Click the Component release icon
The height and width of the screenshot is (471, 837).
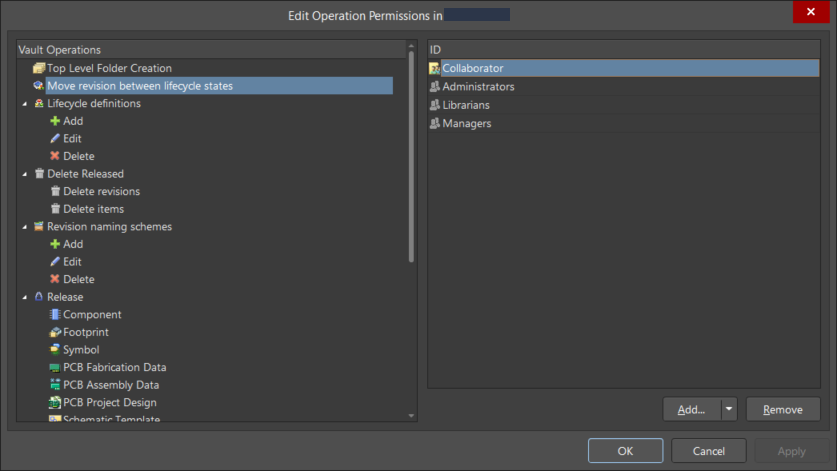(x=55, y=315)
